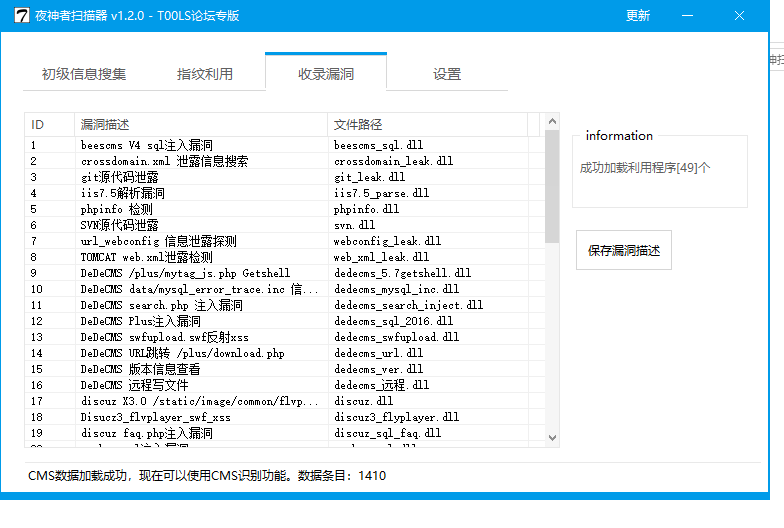Select the 收录漏洞 tab
Viewport: 784px width, 528px height.
click(326, 74)
